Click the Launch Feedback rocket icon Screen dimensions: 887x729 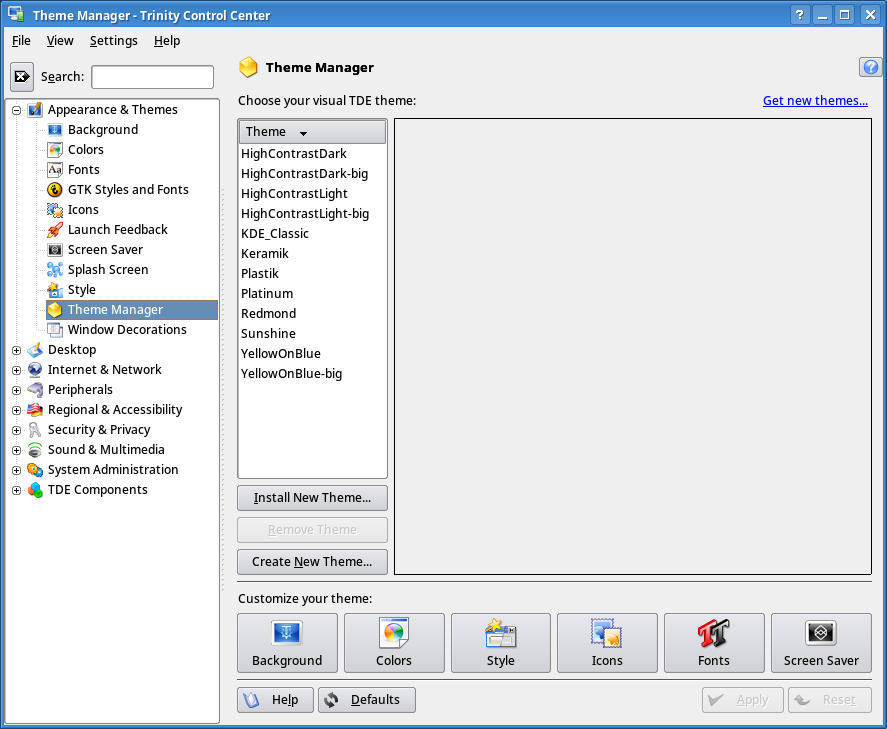[x=55, y=230]
